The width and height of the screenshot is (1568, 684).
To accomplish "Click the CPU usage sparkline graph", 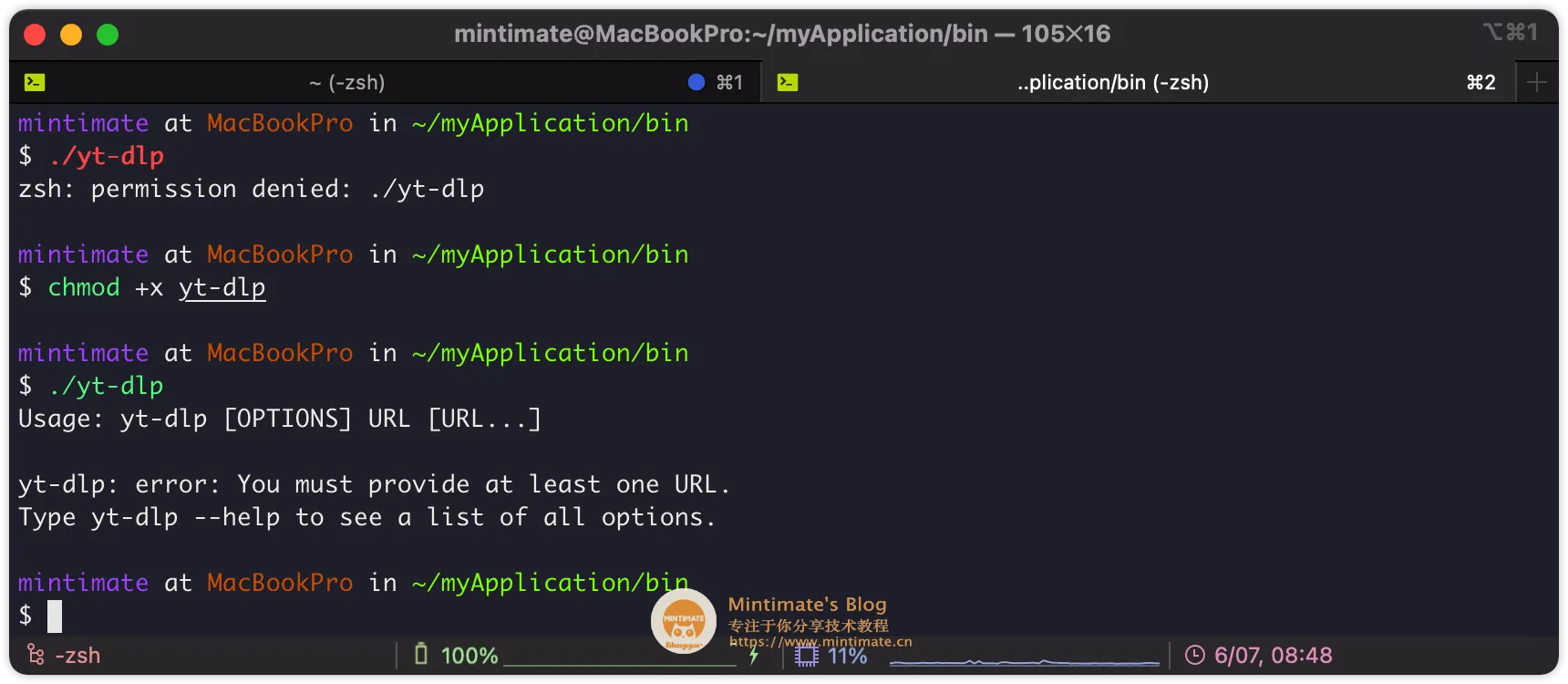I will tap(1025, 661).
